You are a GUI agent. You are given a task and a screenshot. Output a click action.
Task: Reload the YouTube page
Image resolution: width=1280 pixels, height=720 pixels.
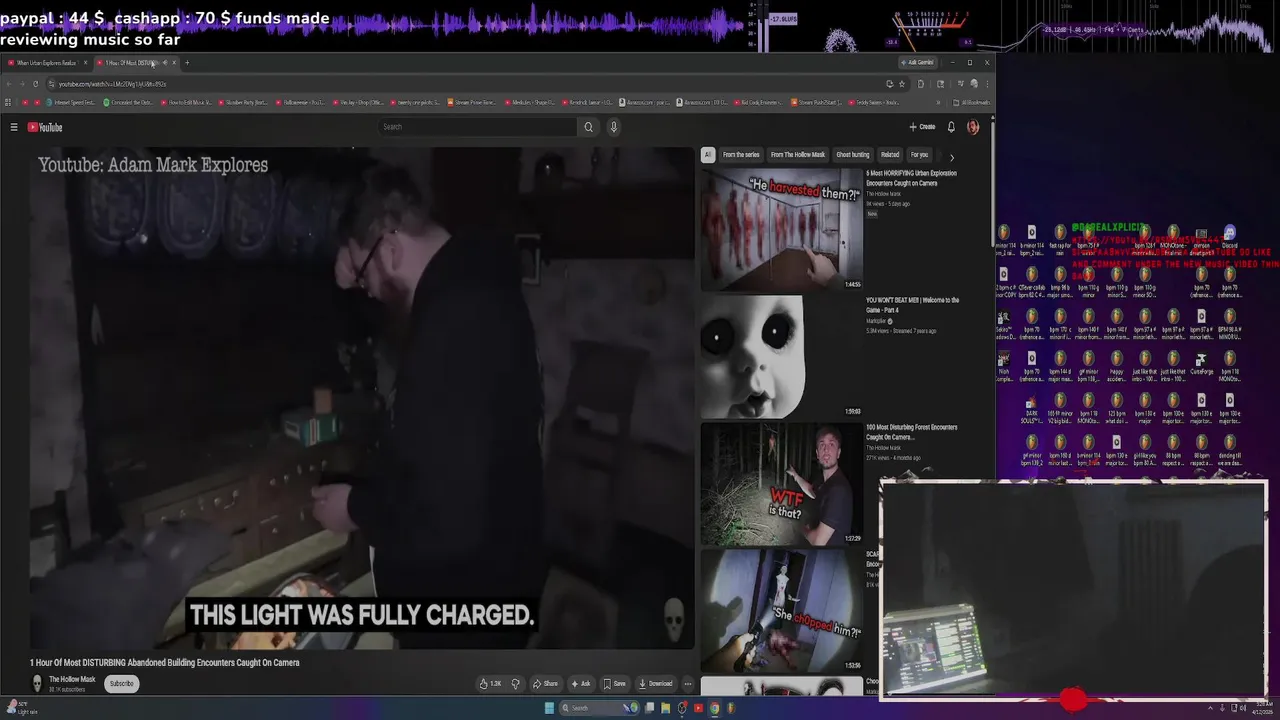[35, 84]
